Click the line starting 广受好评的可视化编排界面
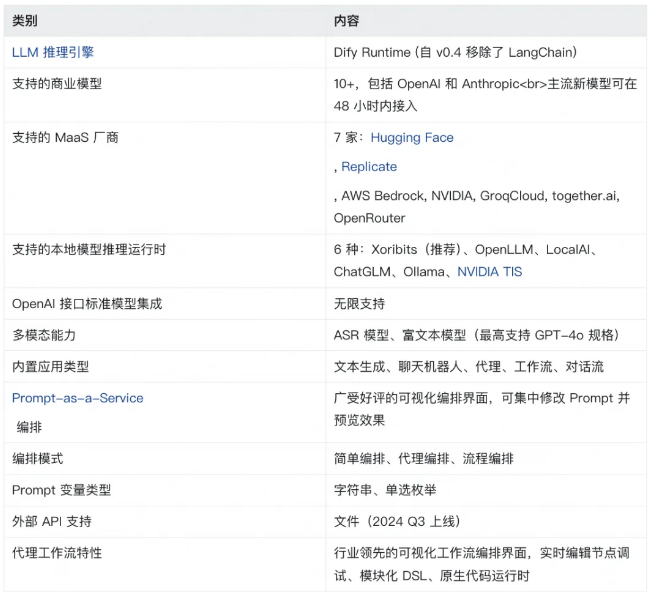Viewport: 648px width, 592px height. point(482,398)
